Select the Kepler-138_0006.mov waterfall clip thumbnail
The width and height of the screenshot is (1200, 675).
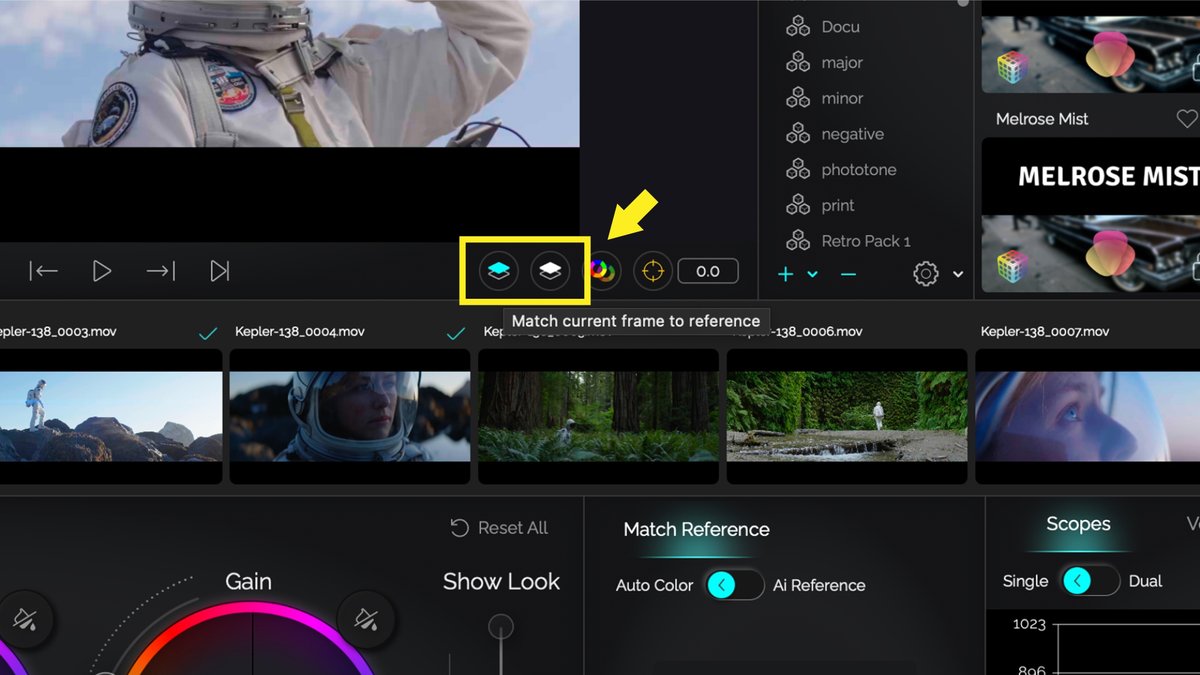(x=847, y=417)
